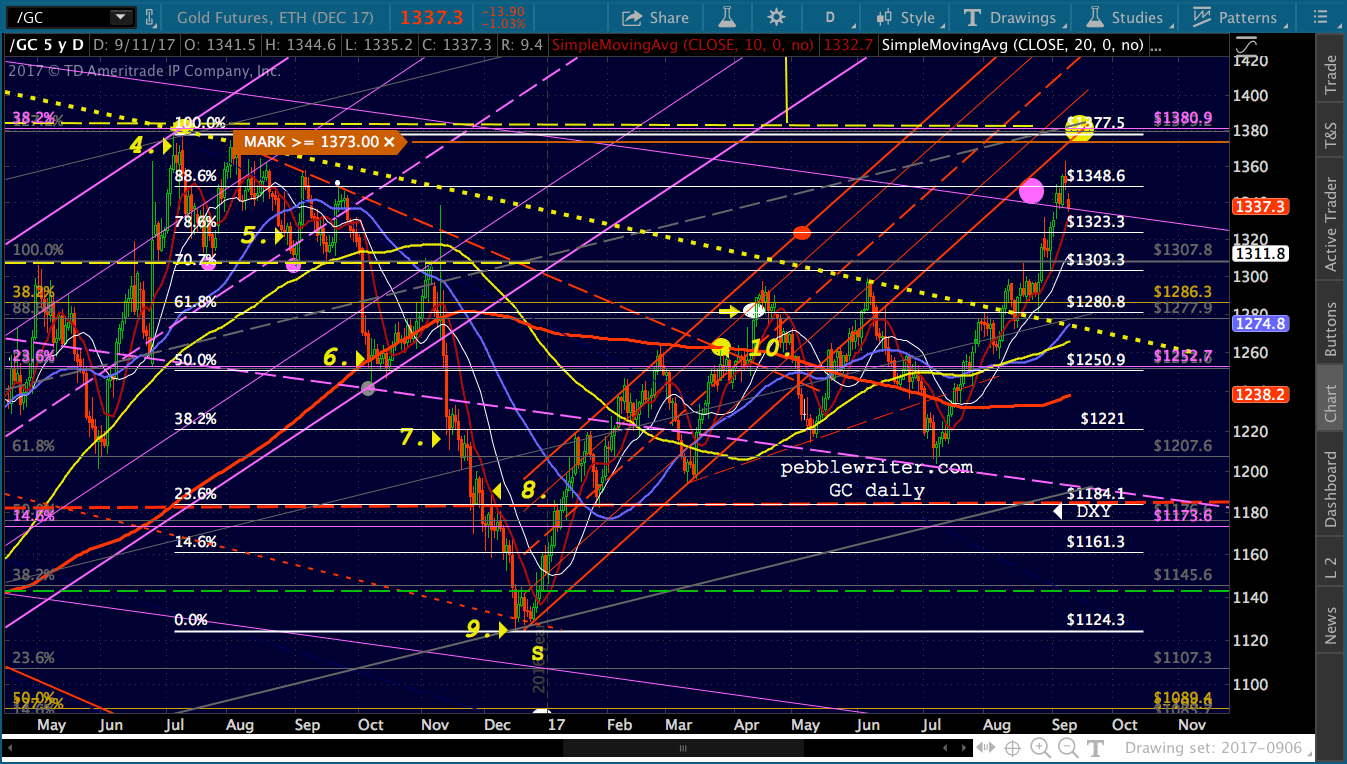Open the Drawings tools menu
1347x764 pixels.
(x=1010, y=17)
